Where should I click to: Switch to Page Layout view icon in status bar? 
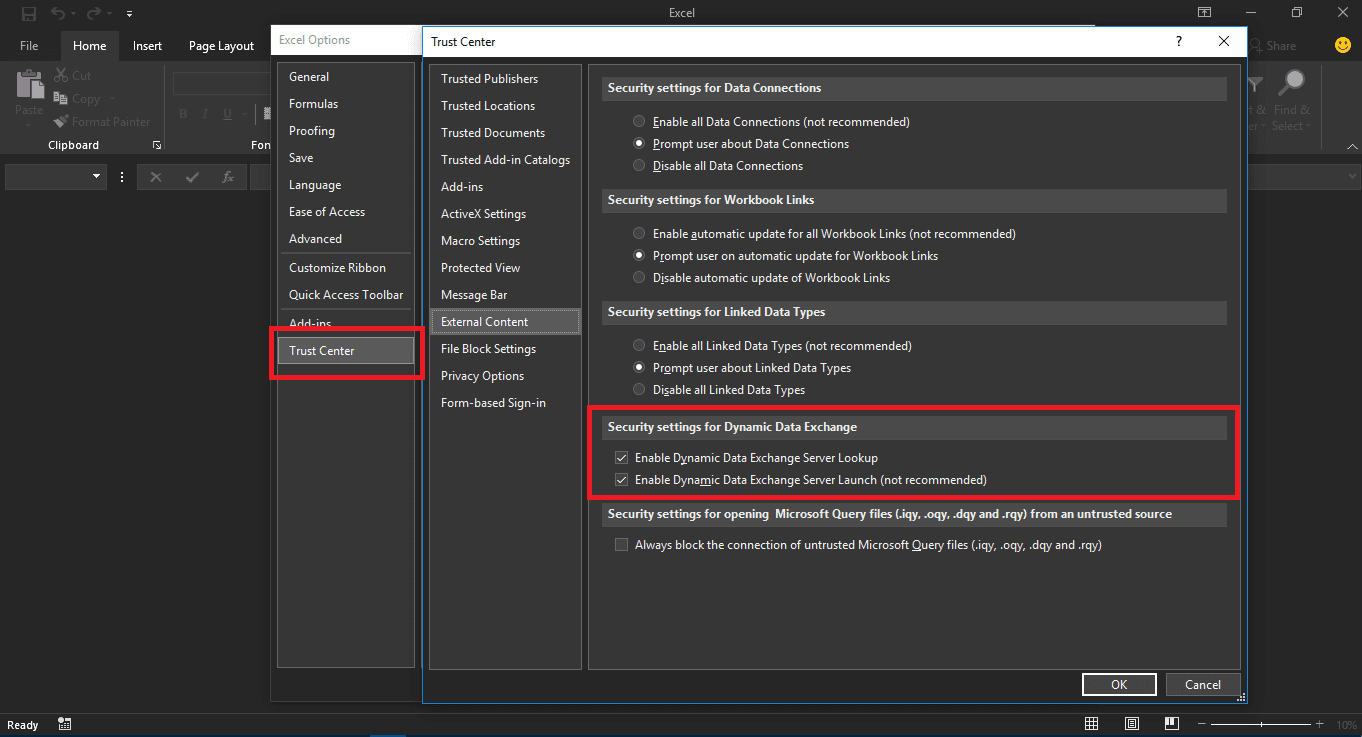[x=1131, y=725]
